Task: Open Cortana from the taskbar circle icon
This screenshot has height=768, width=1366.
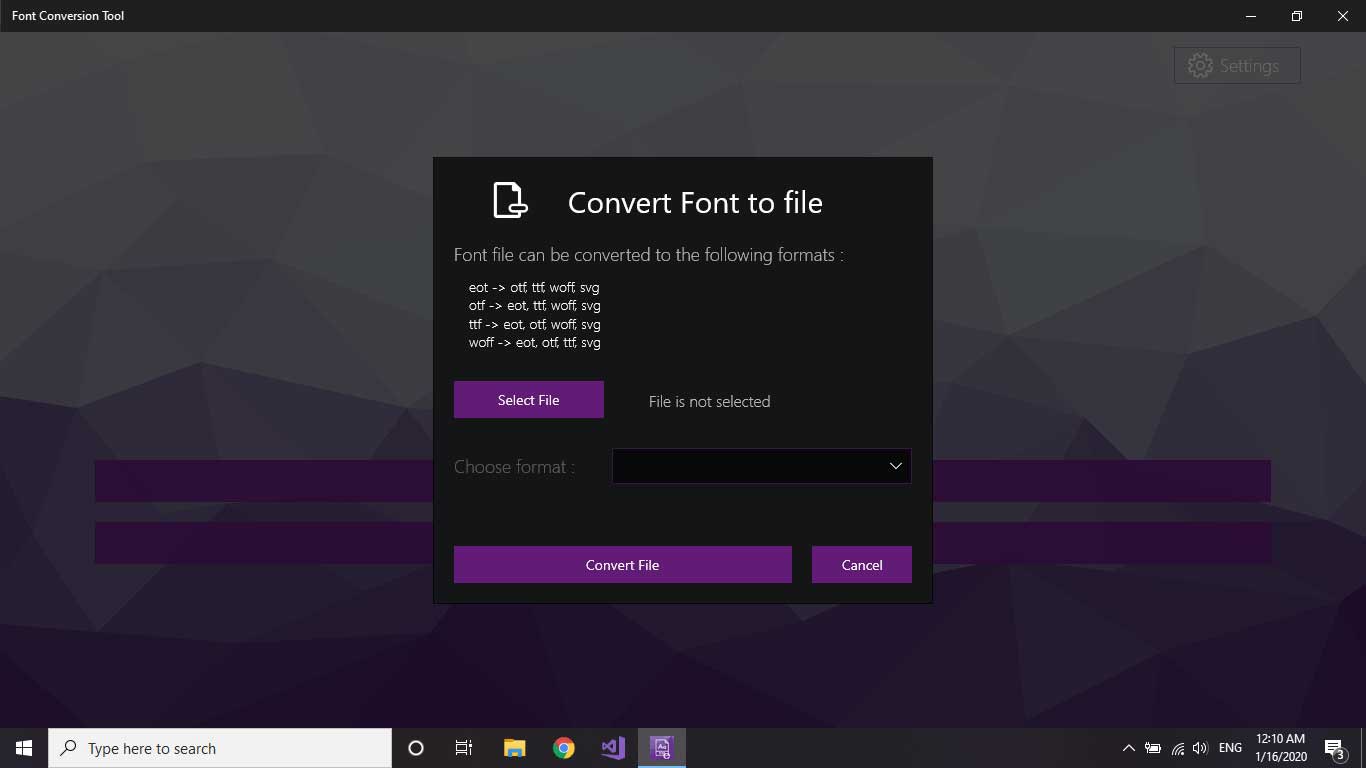Action: pyautogui.click(x=416, y=748)
